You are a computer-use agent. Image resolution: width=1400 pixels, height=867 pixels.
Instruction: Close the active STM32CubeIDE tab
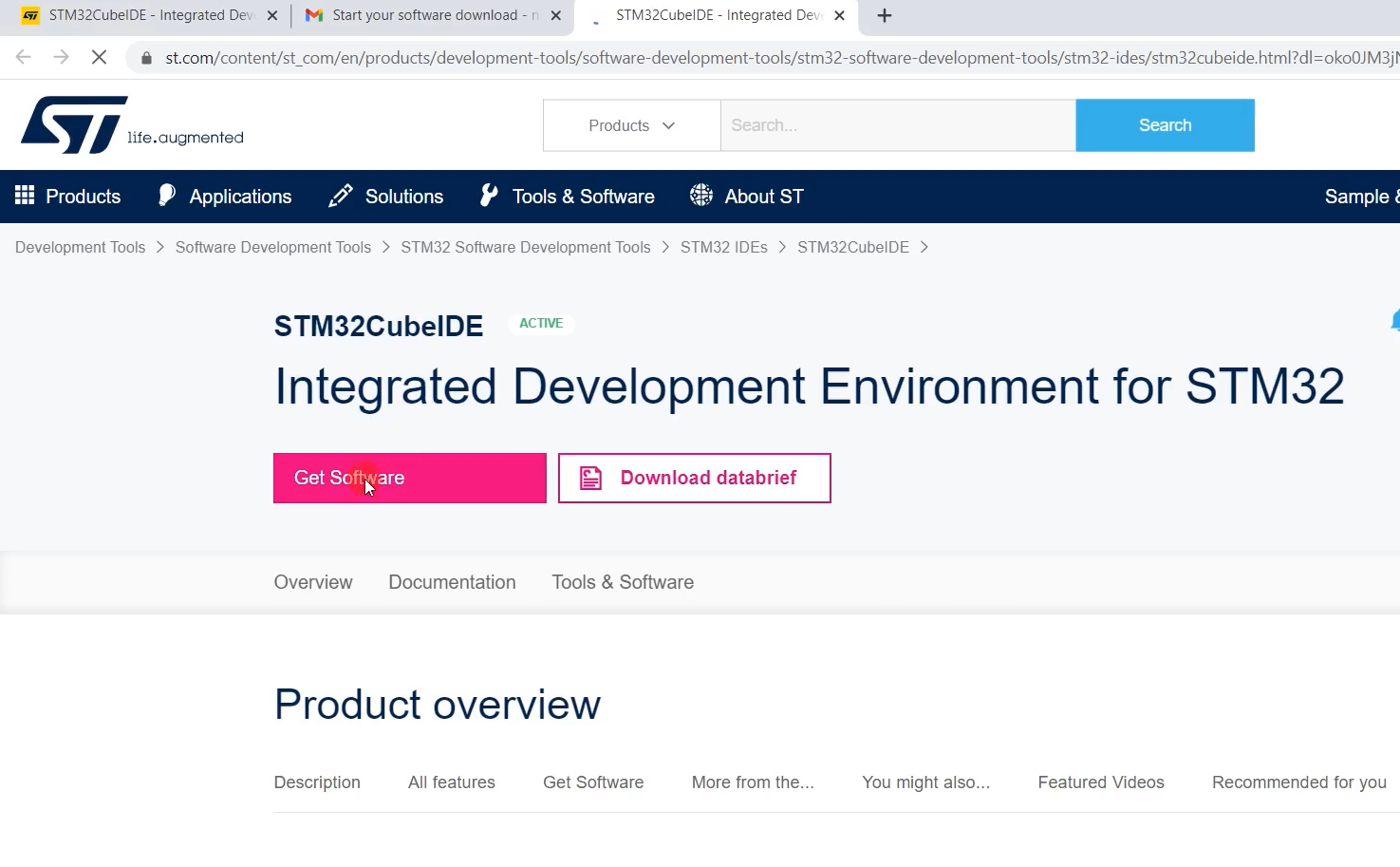839,15
